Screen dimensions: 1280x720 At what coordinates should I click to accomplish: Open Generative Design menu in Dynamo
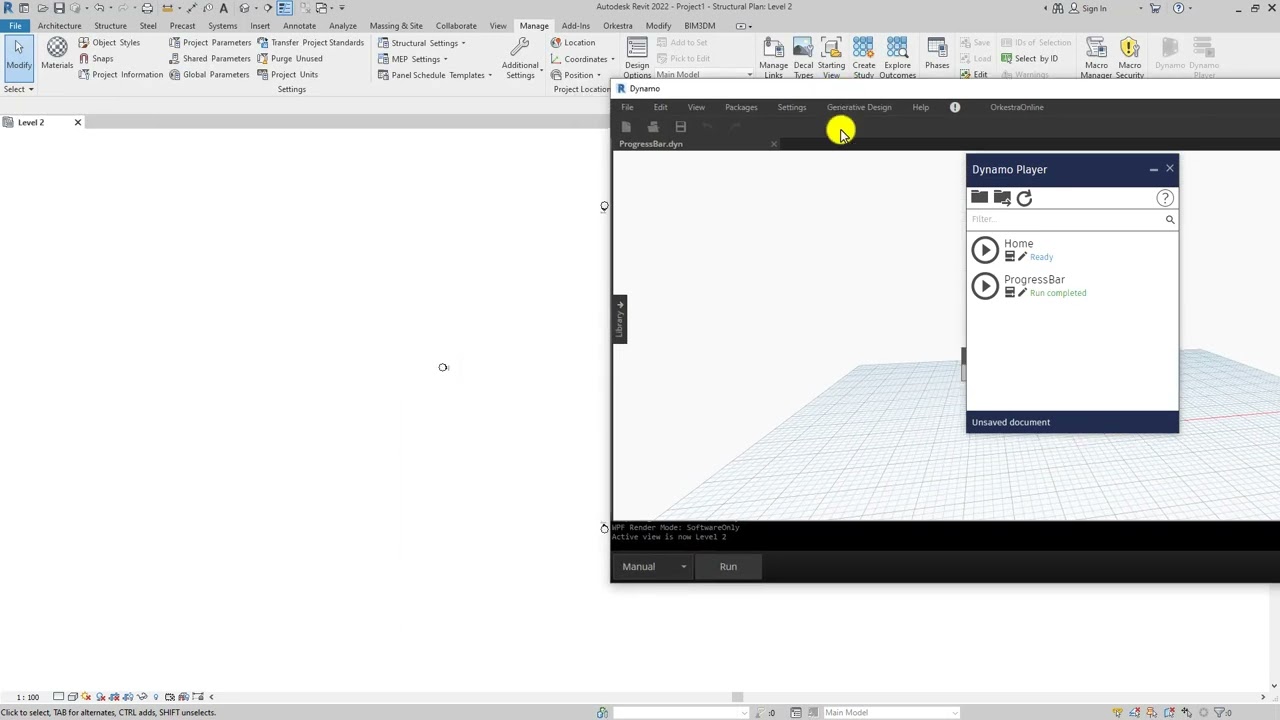(859, 107)
